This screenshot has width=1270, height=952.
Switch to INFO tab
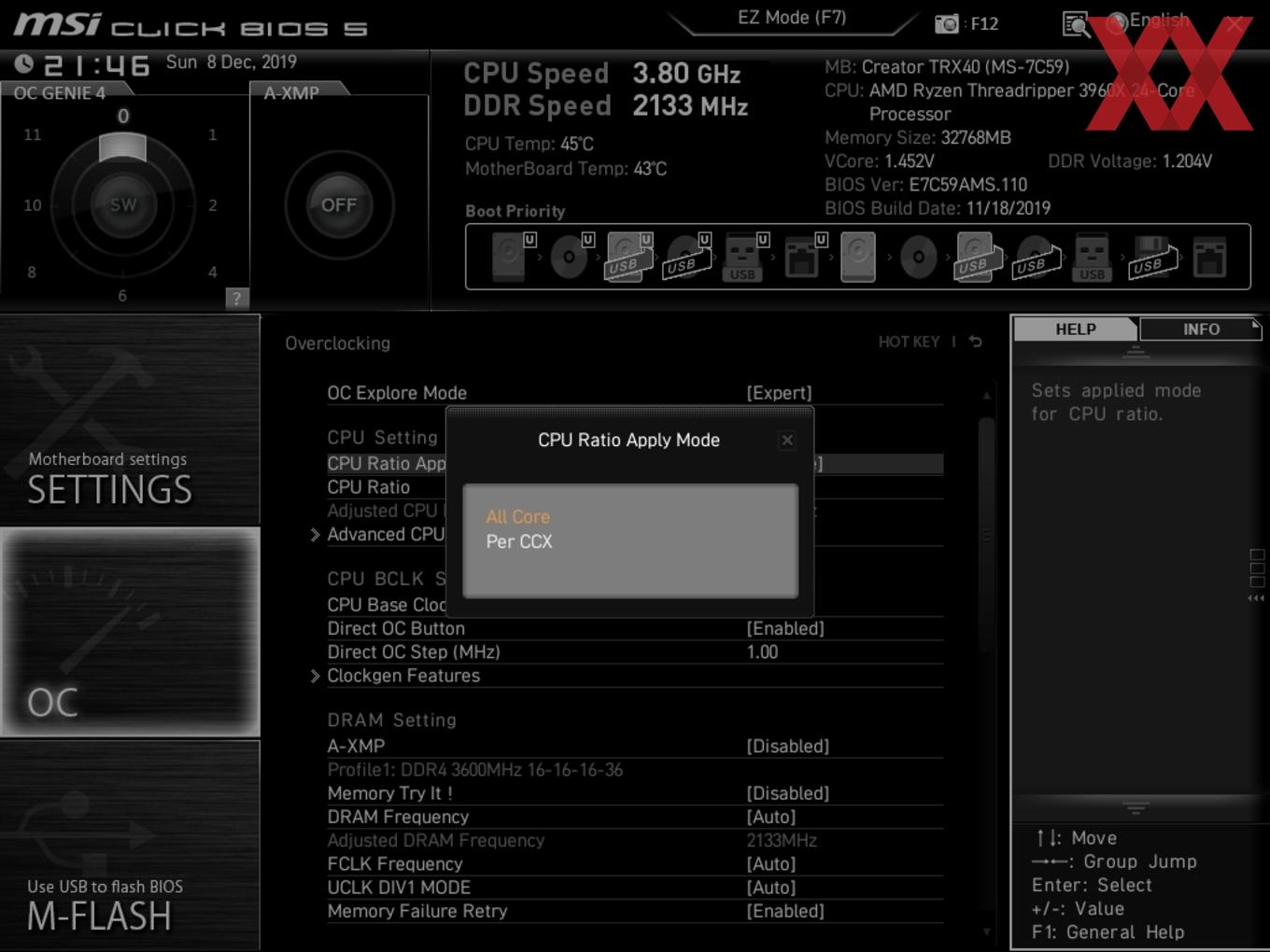pos(1201,329)
